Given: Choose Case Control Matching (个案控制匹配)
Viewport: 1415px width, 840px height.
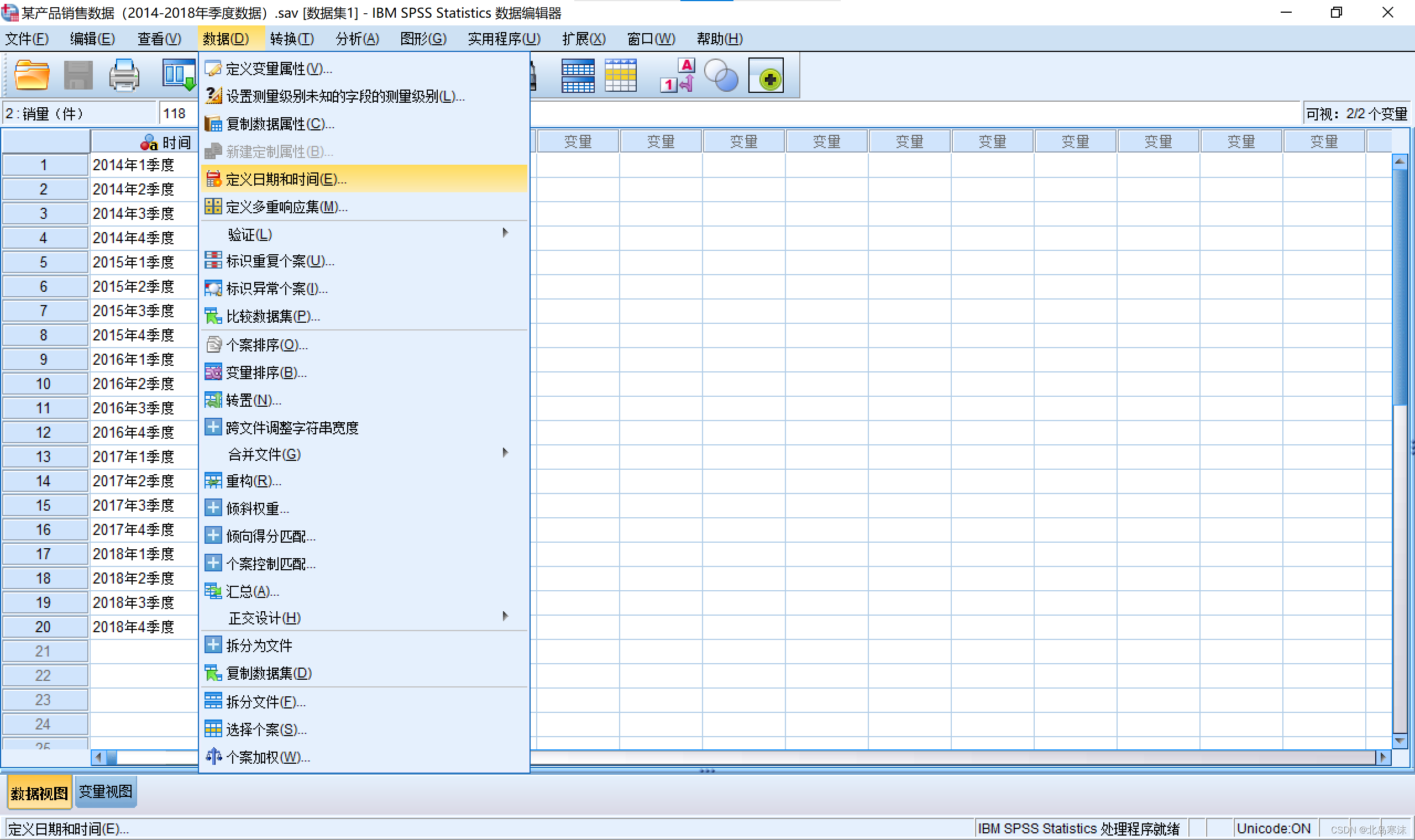Looking at the screenshot, I should 364,564.
